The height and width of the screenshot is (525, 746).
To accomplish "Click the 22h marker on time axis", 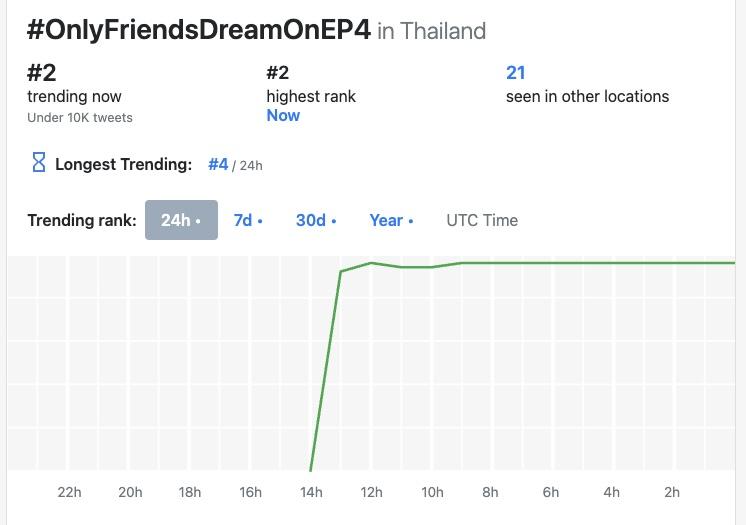I will pyautogui.click(x=70, y=492).
